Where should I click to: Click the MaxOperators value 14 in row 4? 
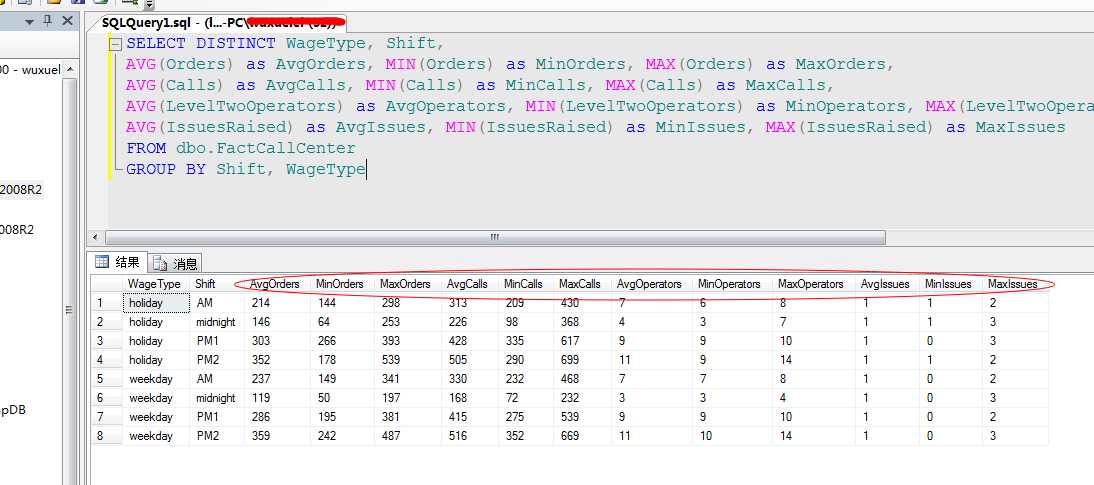click(x=814, y=360)
